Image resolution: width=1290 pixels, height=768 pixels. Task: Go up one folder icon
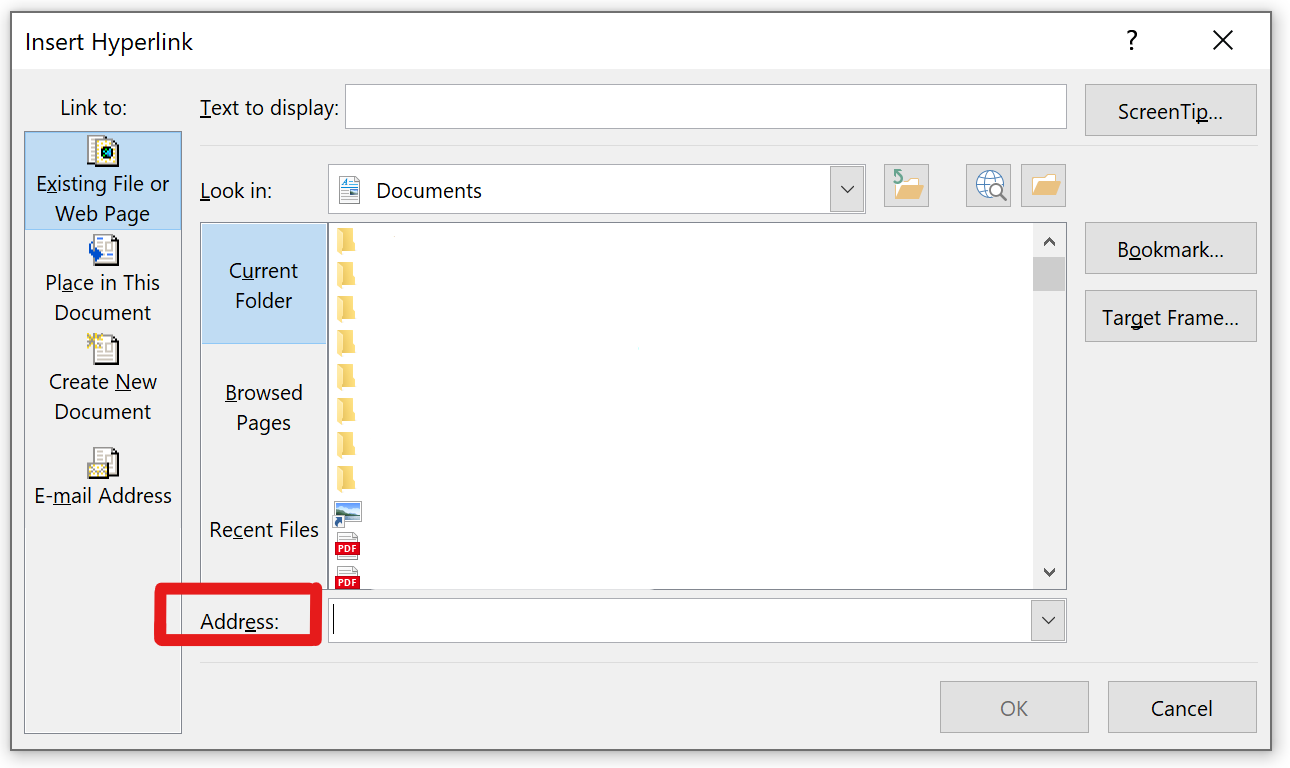(x=906, y=186)
